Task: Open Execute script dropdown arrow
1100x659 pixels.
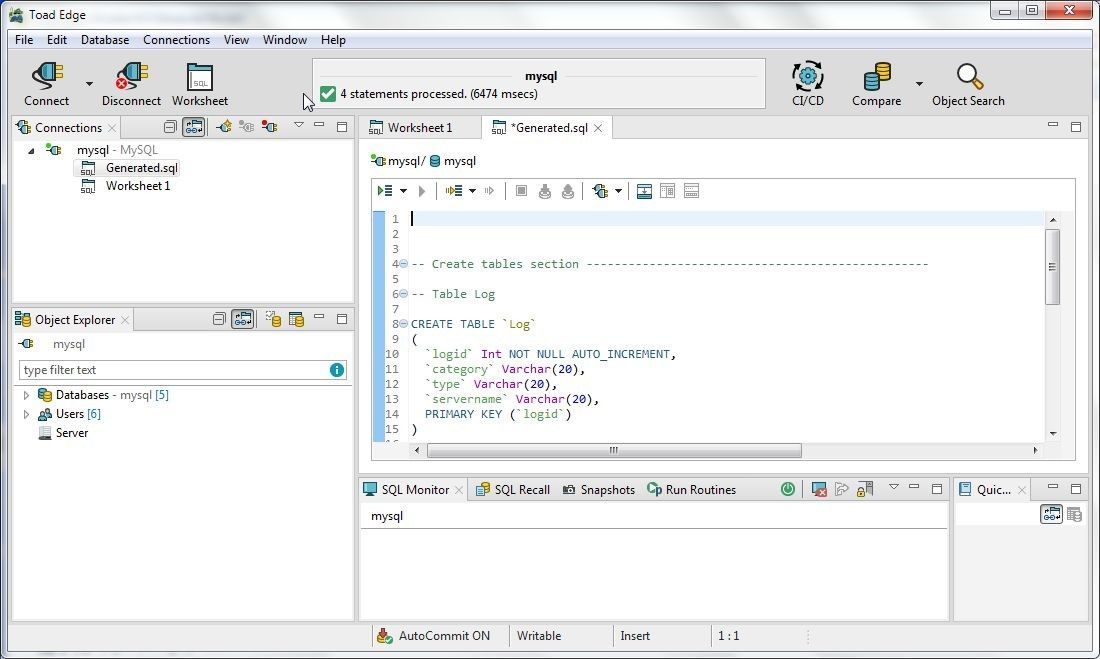Action: click(403, 191)
